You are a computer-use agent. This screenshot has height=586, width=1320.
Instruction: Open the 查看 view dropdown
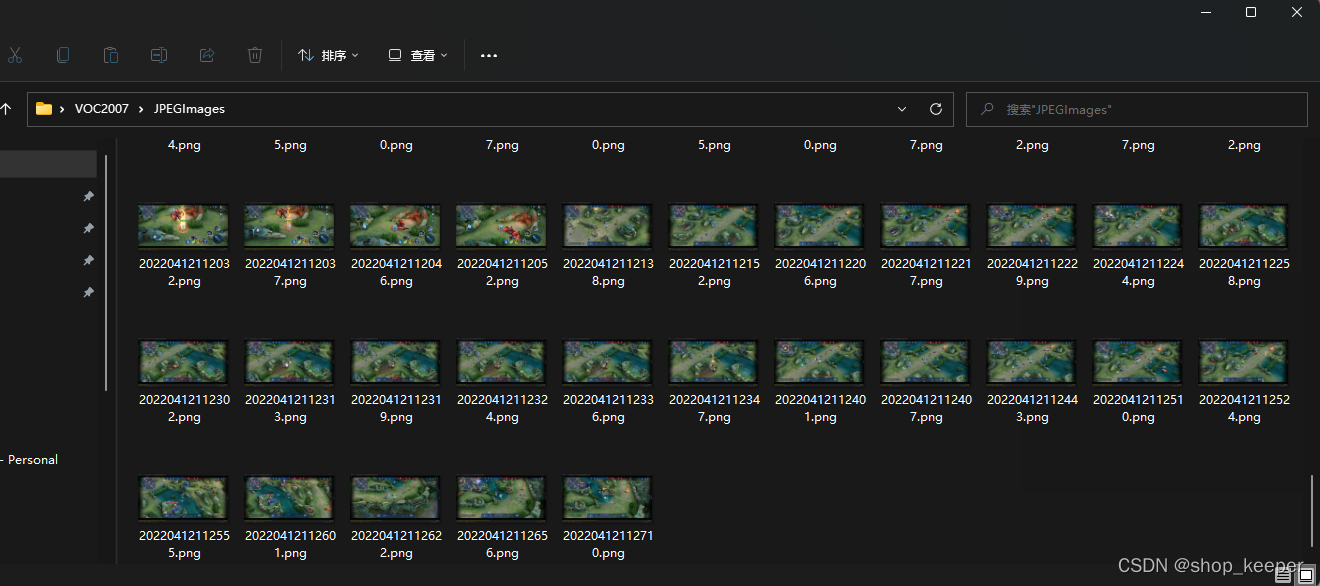coord(418,55)
